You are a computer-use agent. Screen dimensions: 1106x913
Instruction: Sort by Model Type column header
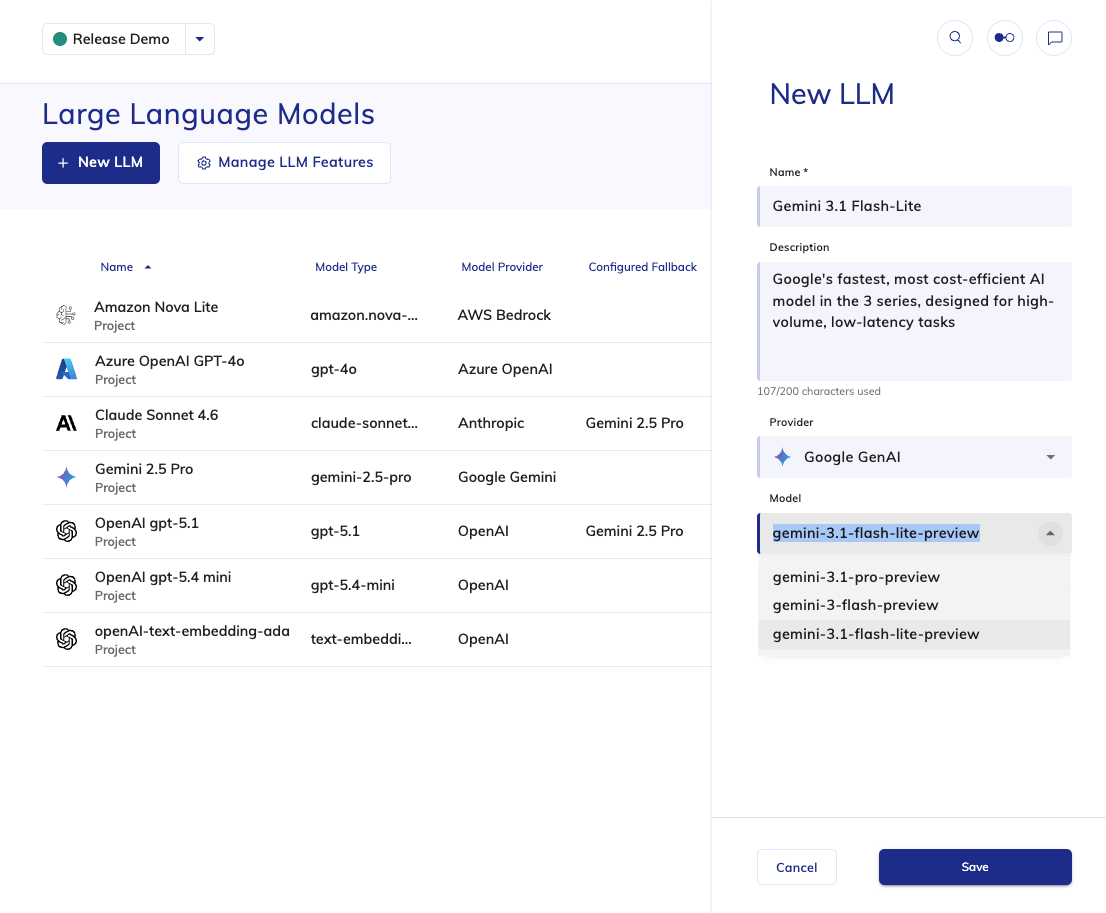(346, 267)
